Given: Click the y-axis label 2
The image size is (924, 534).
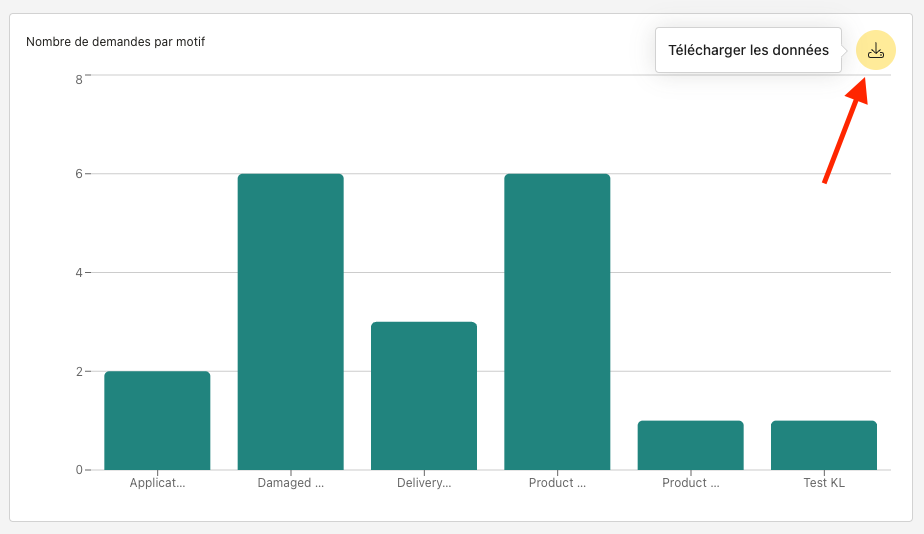Looking at the screenshot, I should (x=78, y=371).
